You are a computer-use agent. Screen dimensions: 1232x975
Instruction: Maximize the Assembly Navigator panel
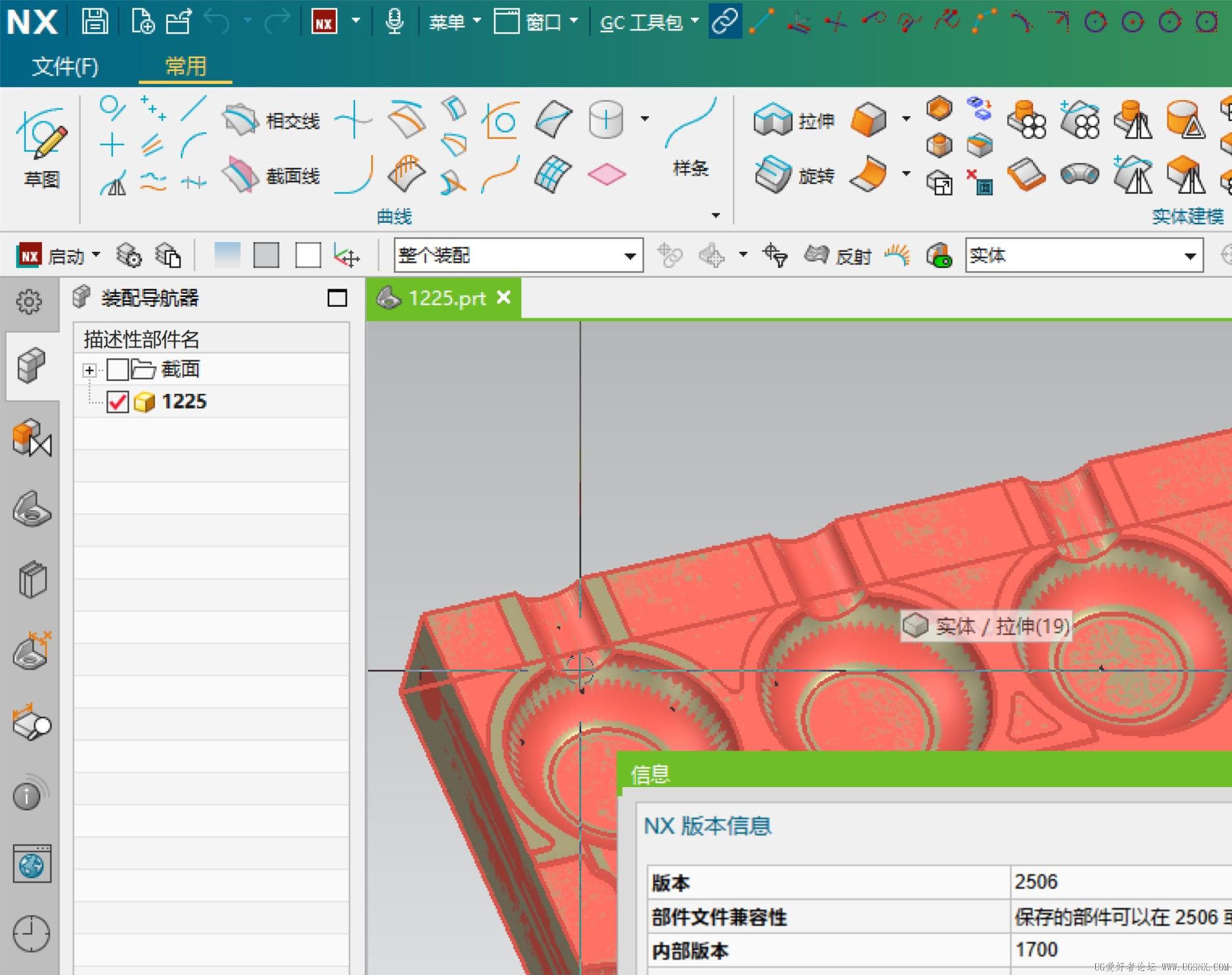click(337, 298)
